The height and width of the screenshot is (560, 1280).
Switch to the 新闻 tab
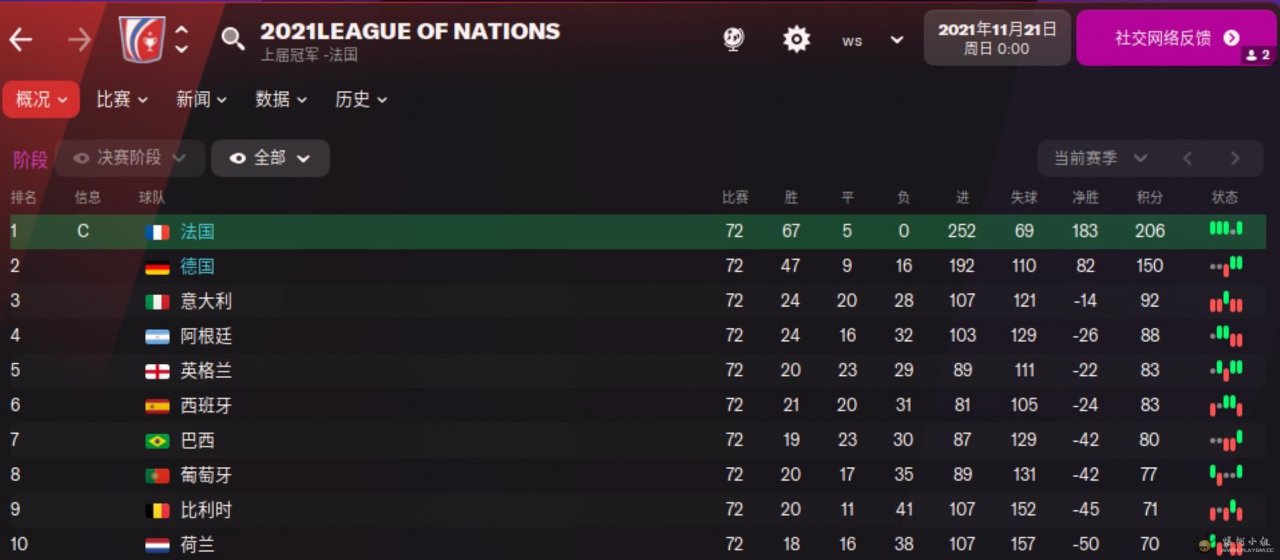(201, 99)
